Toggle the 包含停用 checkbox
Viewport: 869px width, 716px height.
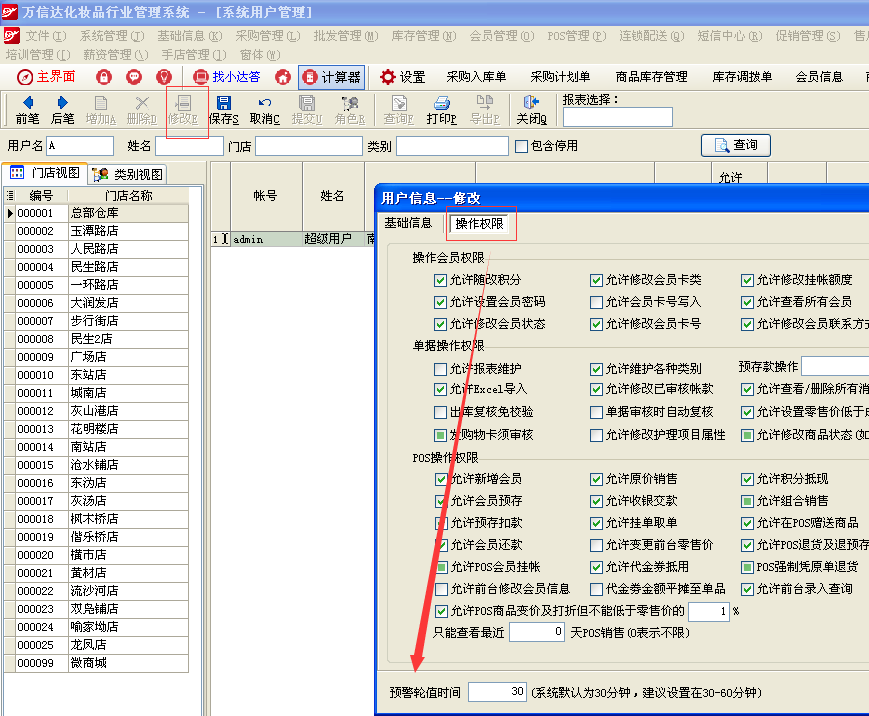(521, 146)
